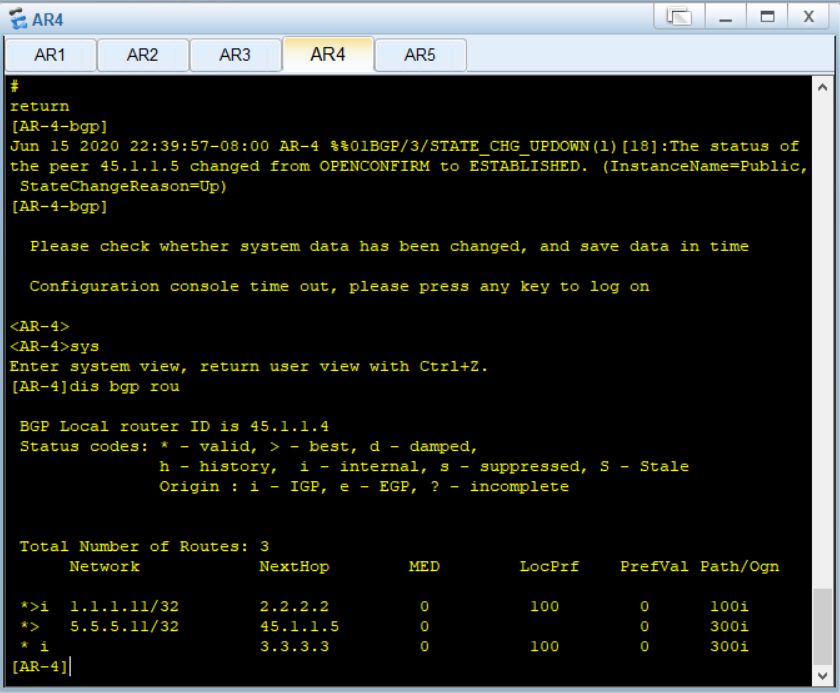
Task: Click the 'StateChangeReason=Up)' text
Action: (x=124, y=186)
